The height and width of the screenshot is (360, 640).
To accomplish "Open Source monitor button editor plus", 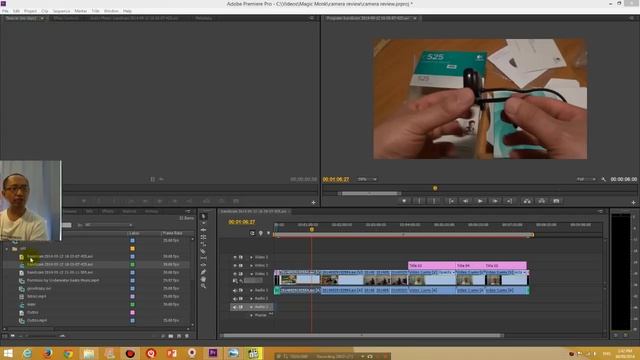I will click(x=313, y=202).
